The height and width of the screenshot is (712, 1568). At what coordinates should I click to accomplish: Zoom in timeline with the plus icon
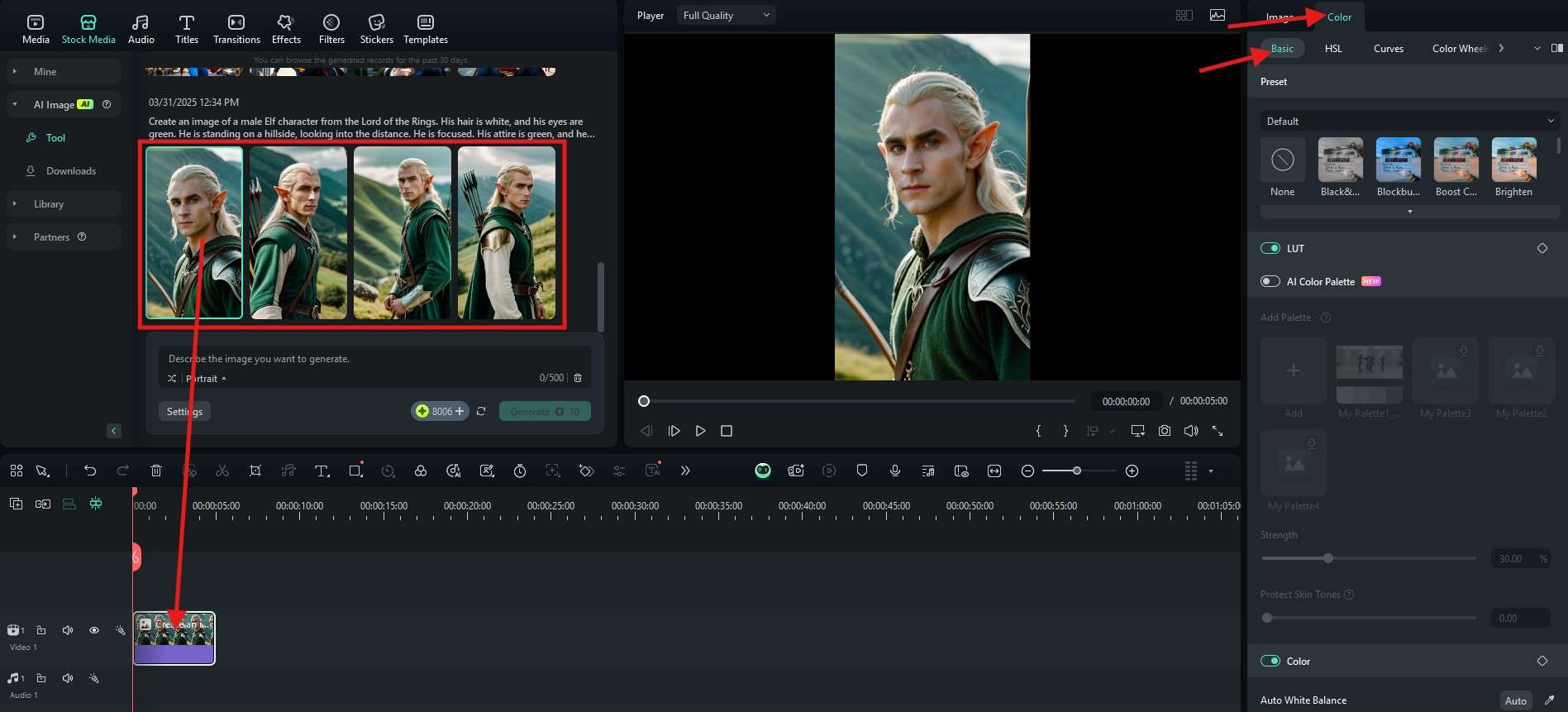click(1132, 471)
